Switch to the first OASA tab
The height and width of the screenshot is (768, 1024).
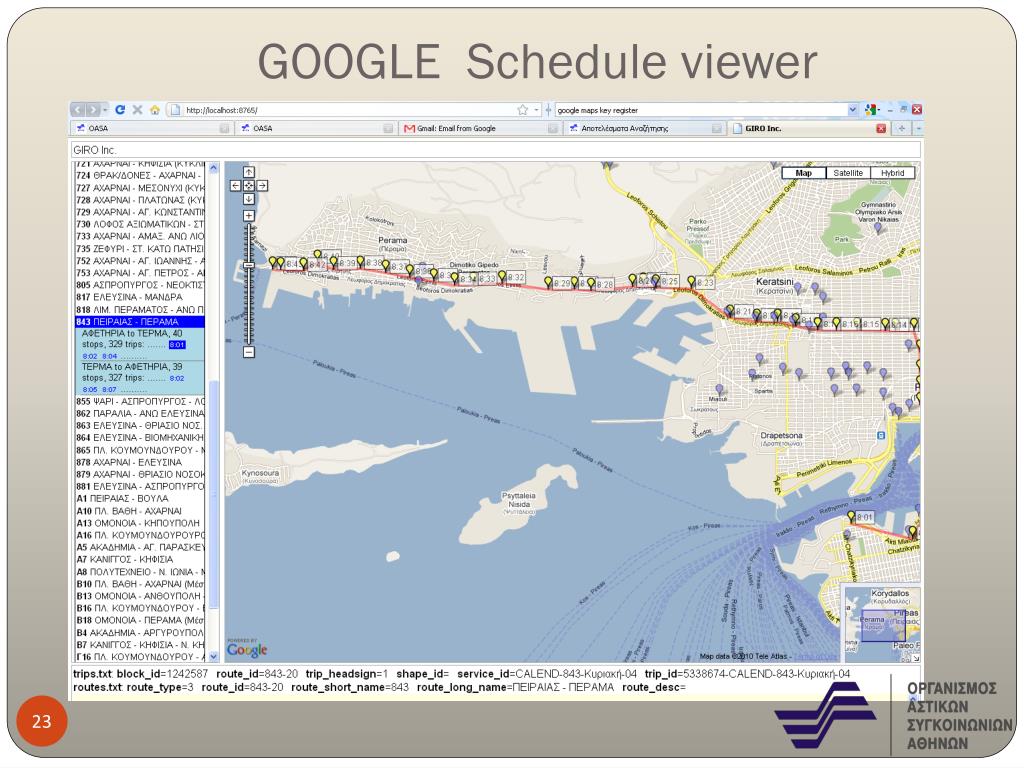point(152,128)
